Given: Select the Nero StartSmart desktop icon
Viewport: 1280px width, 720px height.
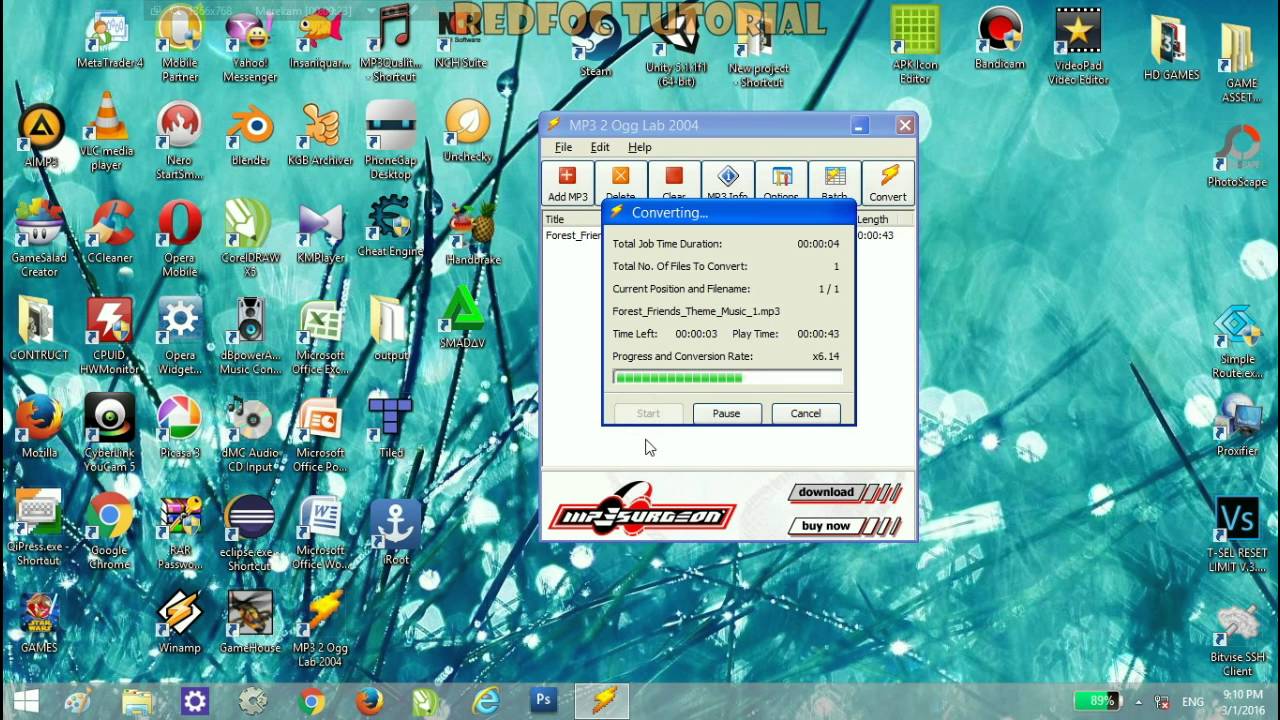Looking at the screenshot, I should click(180, 141).
